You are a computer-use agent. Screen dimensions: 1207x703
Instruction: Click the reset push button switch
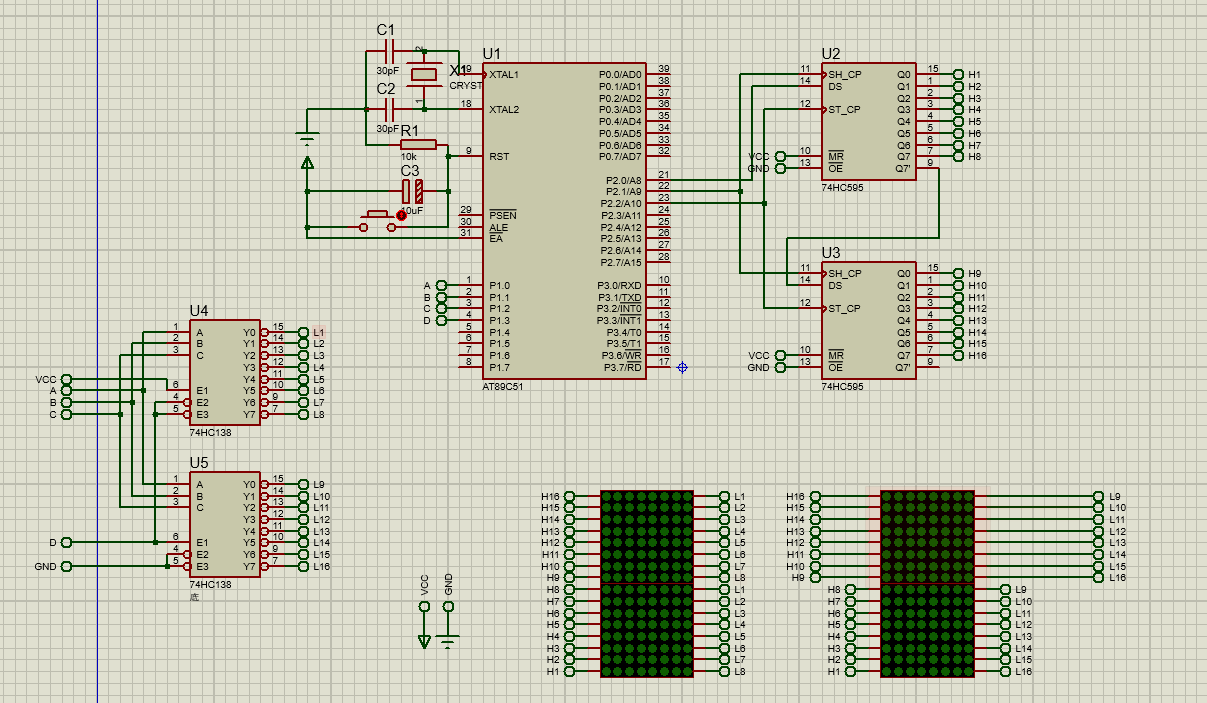pos(377,220)
